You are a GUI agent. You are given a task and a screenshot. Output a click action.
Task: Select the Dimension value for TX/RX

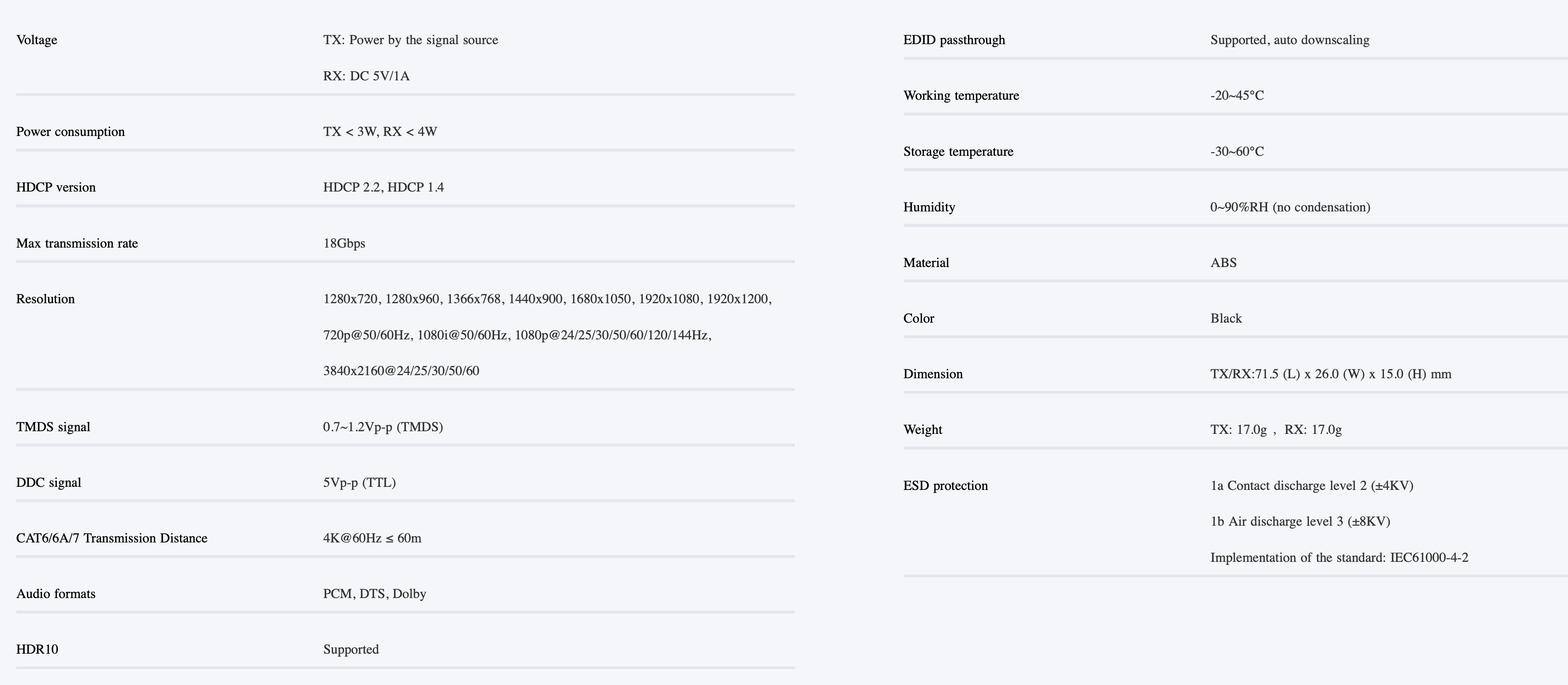(1330, 374)
